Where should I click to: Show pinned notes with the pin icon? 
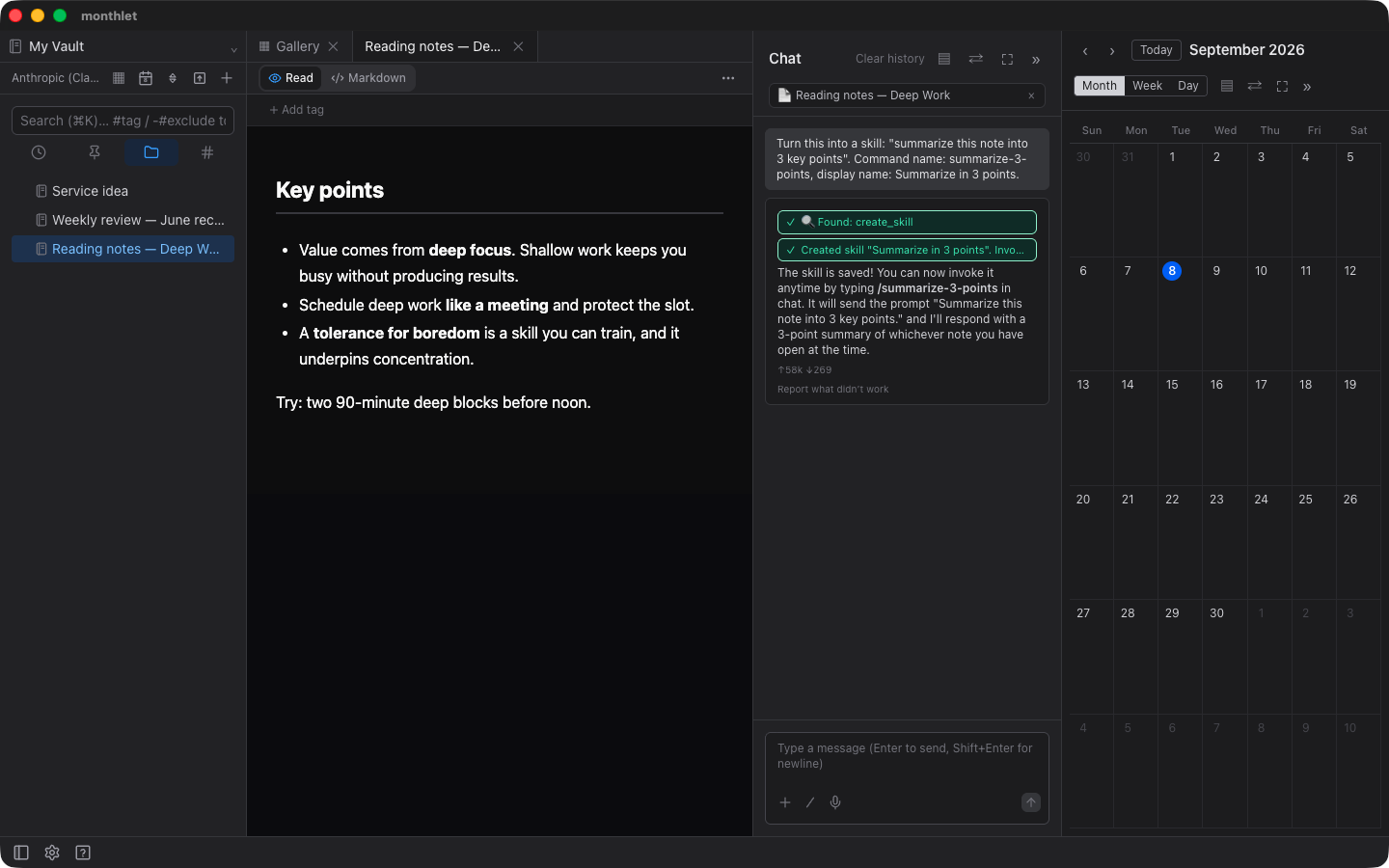click(95, 152)
